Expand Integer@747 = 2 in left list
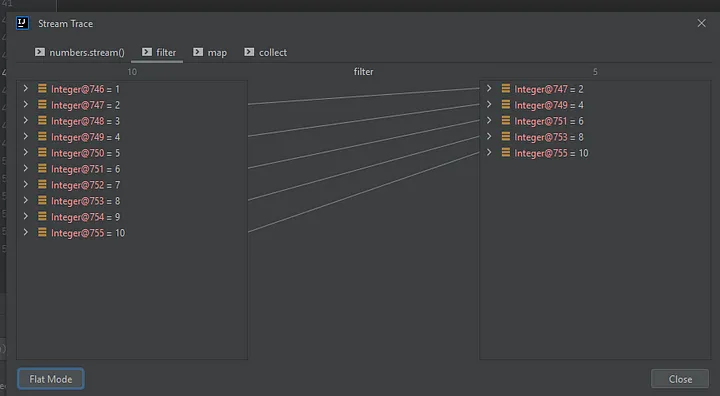Viewport: 720px width, 396px height. (x=26, y=104)
